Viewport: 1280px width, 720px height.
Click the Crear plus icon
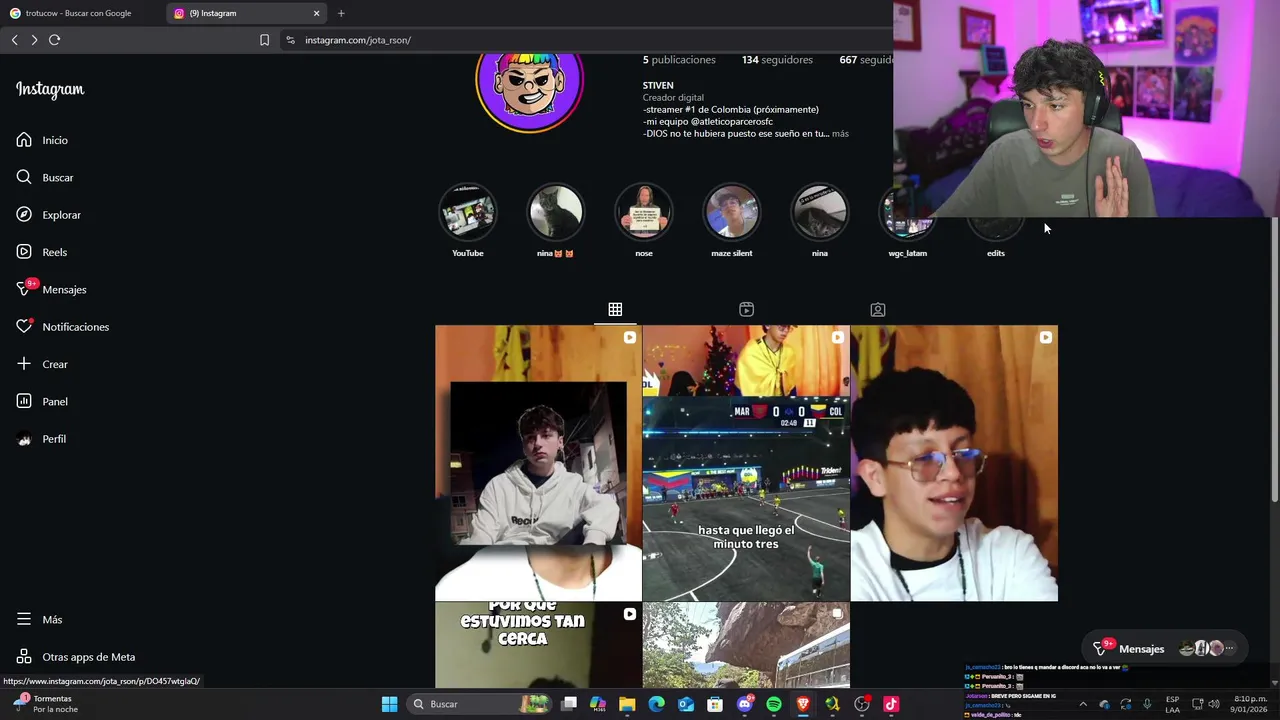(x=24, y=364)
